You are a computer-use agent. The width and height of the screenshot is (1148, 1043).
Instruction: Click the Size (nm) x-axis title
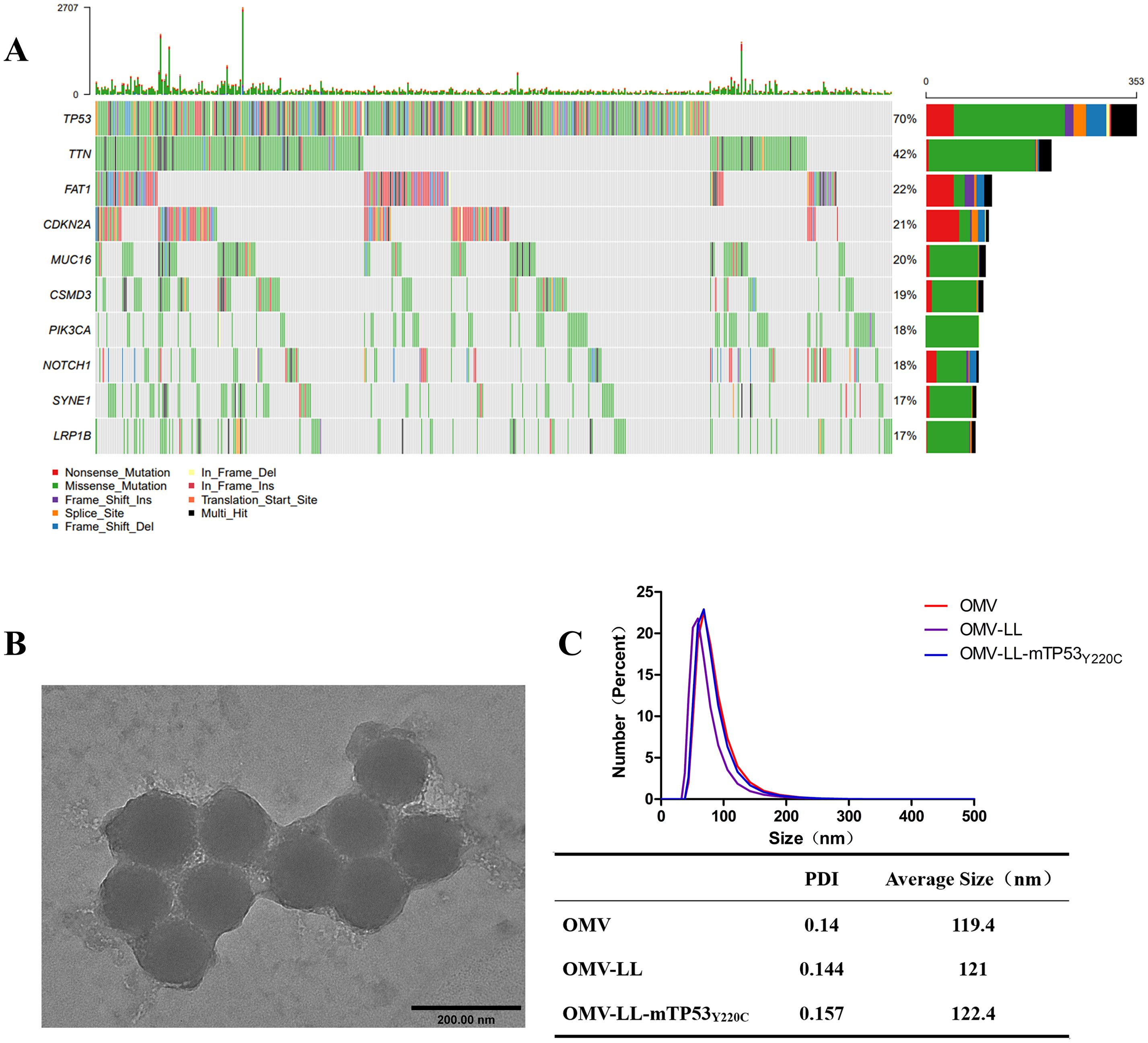(811, 838)
